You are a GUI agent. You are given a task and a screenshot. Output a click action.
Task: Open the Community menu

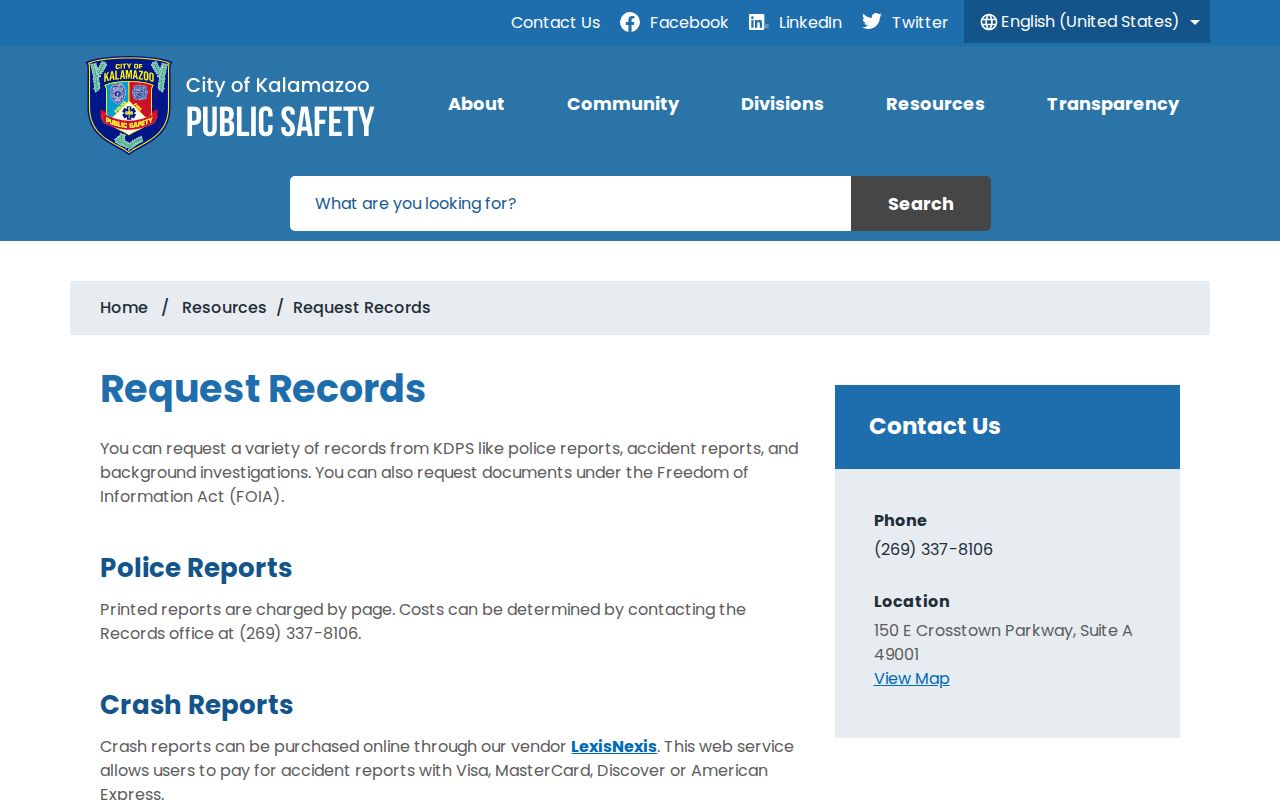(x=623, y=104)
